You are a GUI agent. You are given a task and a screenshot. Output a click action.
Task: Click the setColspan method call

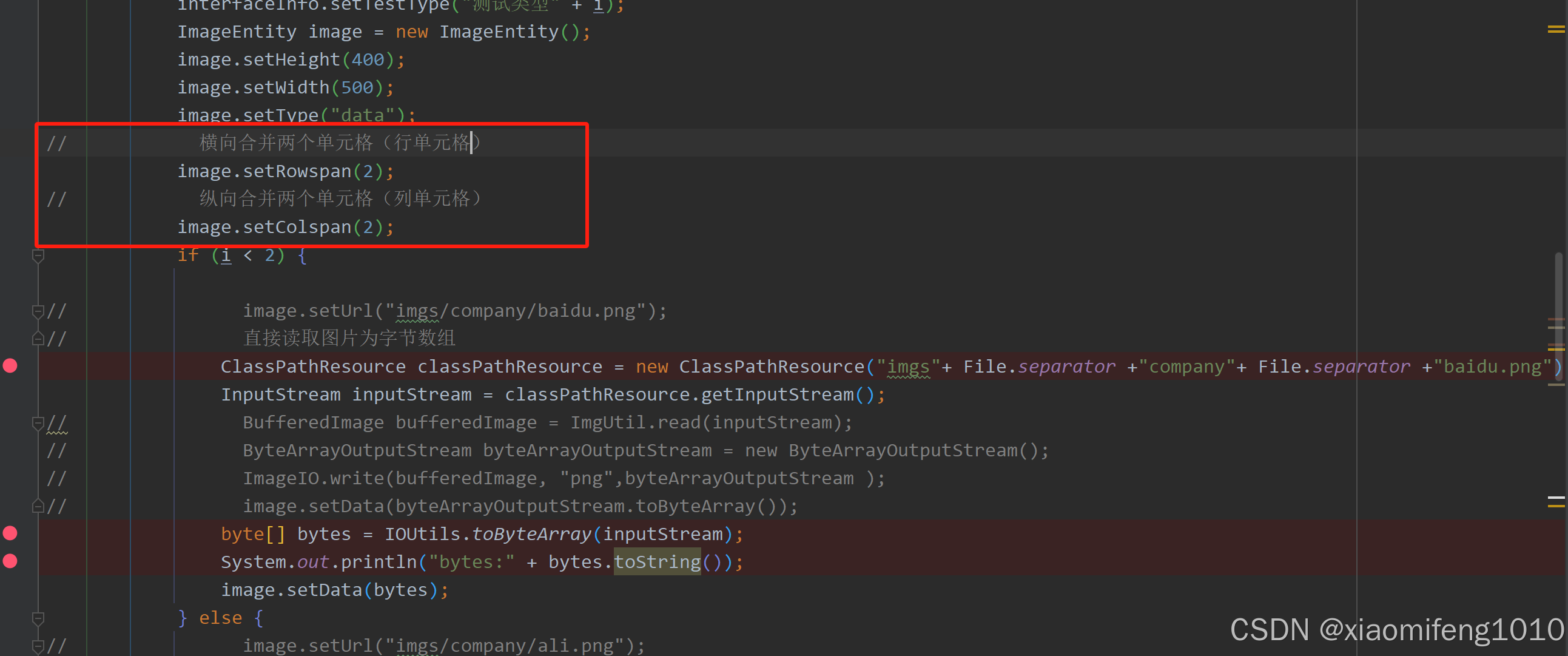297,227
